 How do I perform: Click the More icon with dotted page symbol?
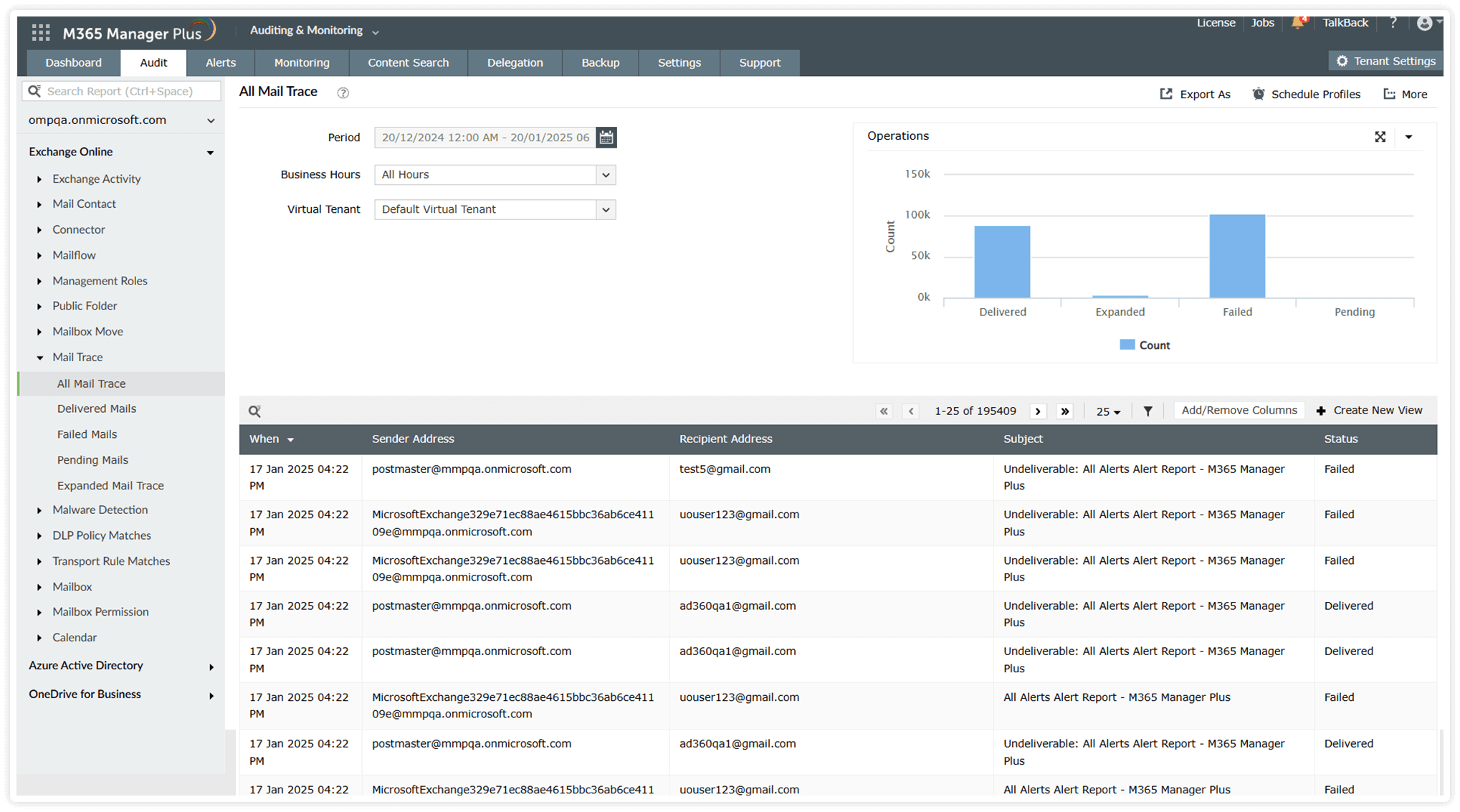(1389, 93)
